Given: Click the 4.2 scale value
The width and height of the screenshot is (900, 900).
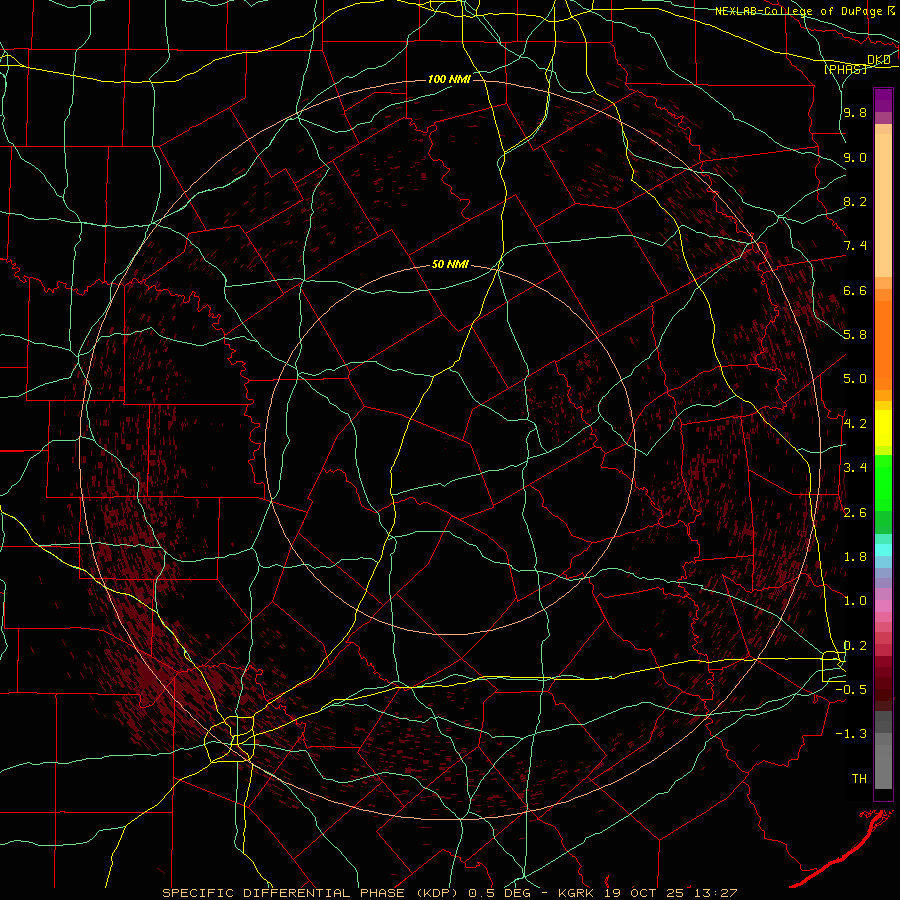Looking at the screenshot, I should click(855, 424).
